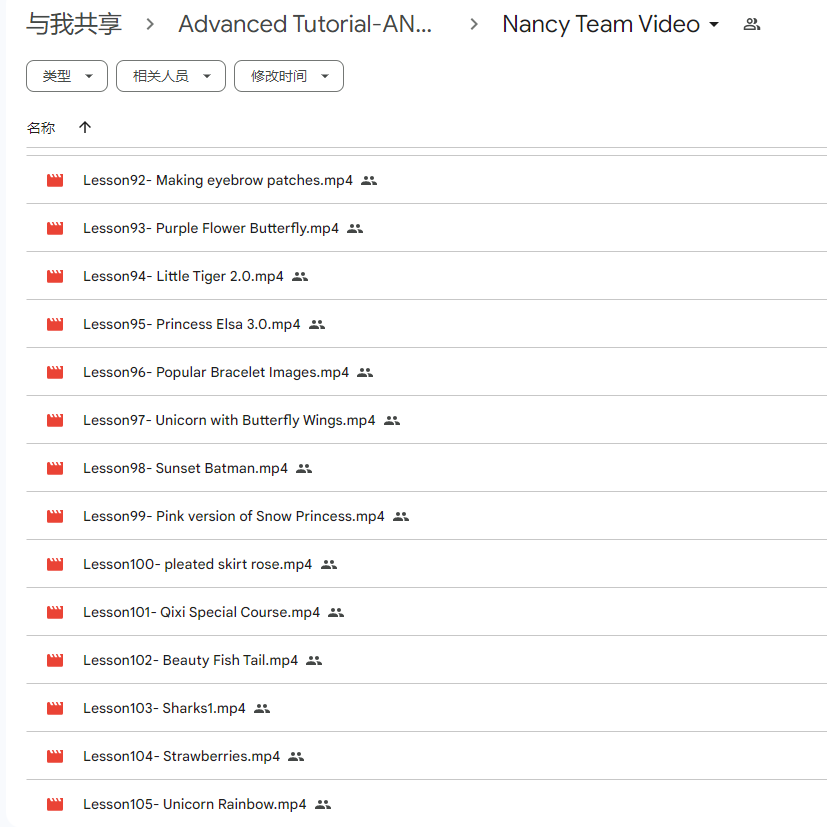Click the 名称 column header
This screenshot has width=827, height=827.
[41, 128]
